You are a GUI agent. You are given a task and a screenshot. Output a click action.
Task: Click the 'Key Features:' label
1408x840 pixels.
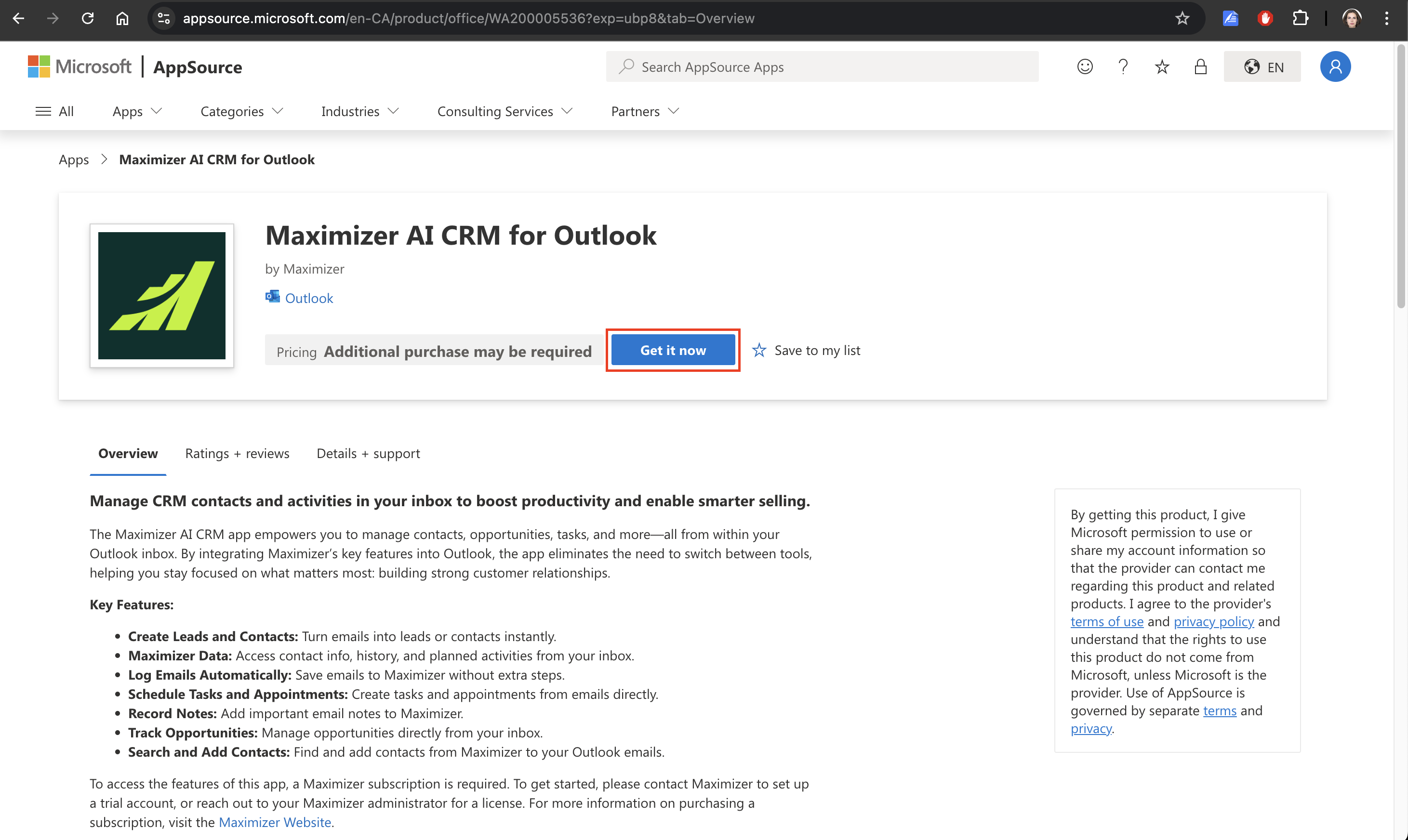click(x=132, y=604)
